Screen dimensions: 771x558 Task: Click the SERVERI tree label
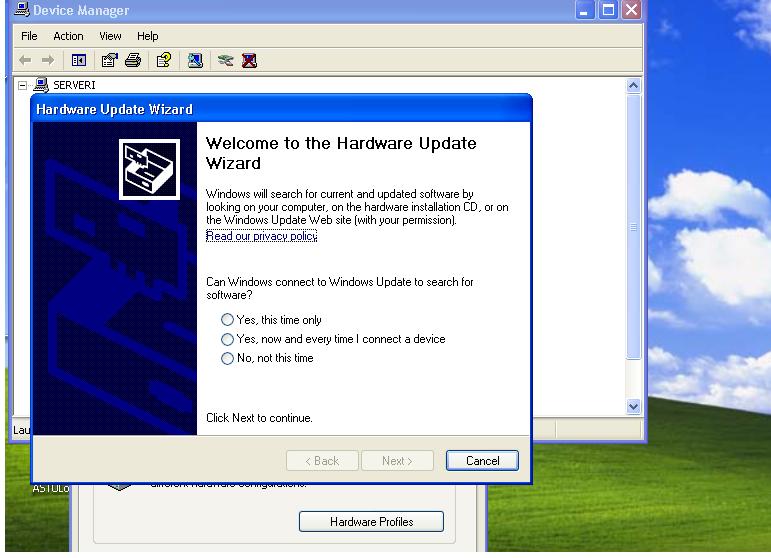point(74,85)
